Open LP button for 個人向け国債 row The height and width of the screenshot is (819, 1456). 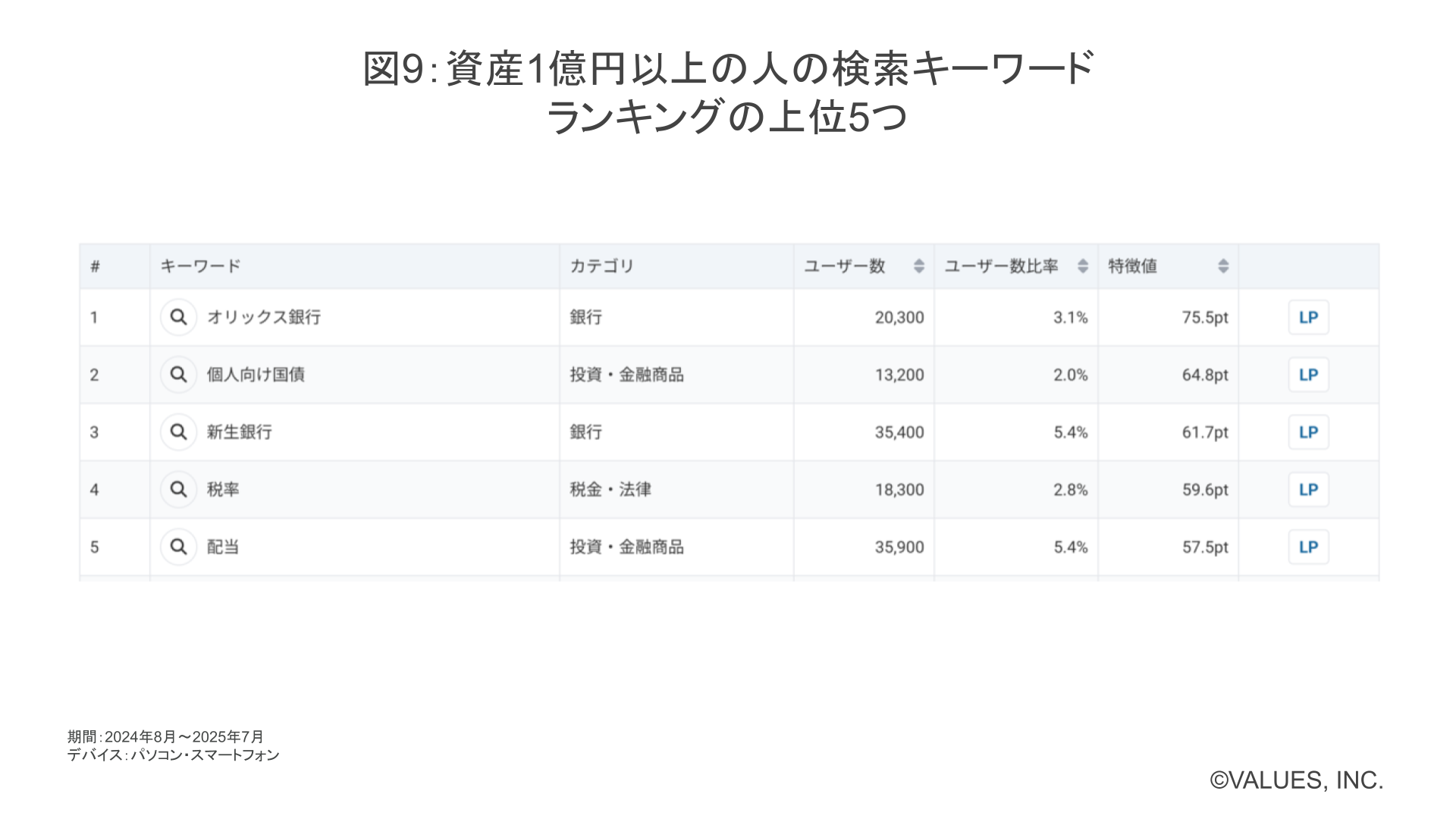pos(1308,375)
